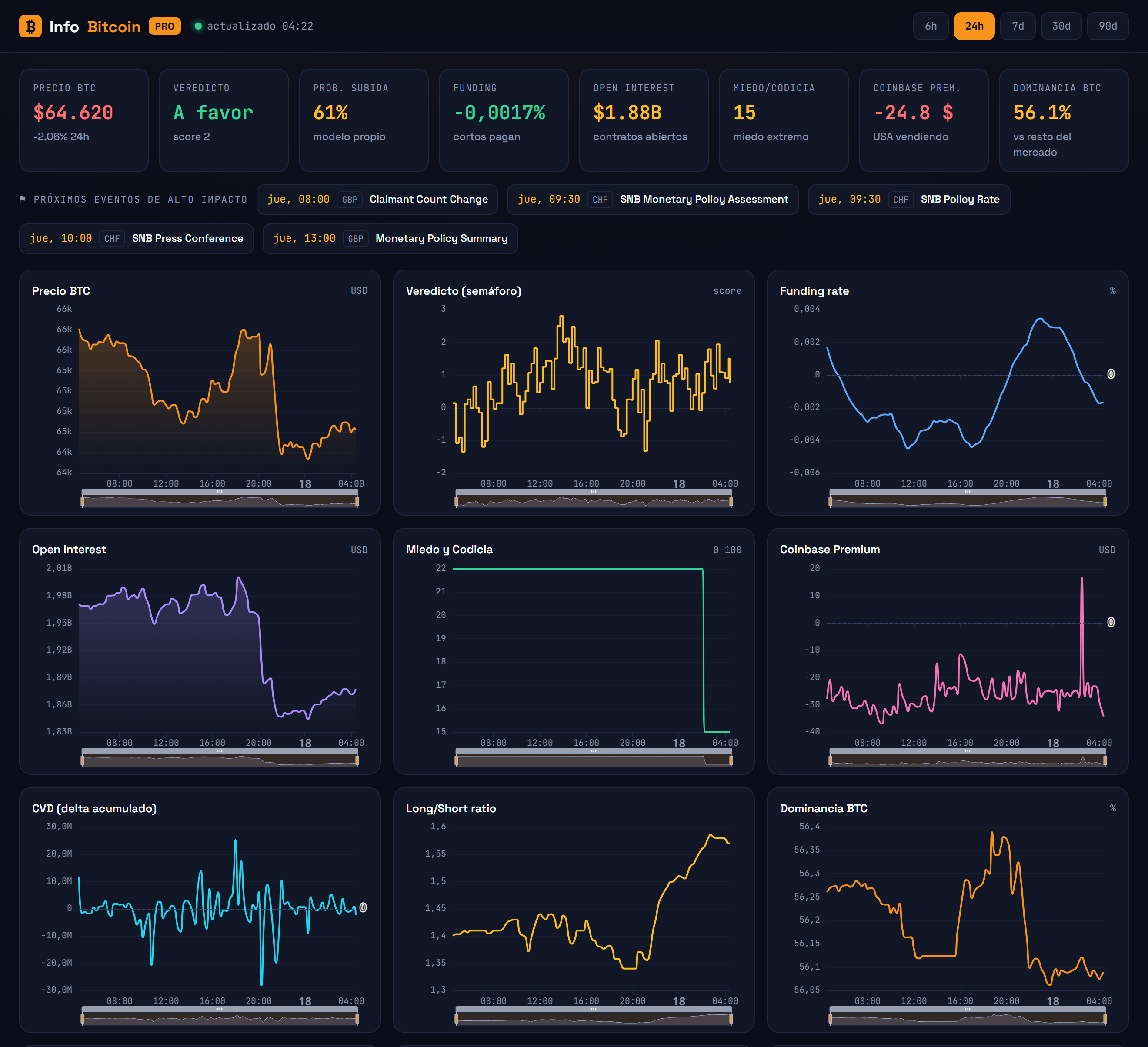The height and width of the screenshot is (1047, 1148).
Task: Click the 56.1% dominance value
Action: pos(1041,113)
